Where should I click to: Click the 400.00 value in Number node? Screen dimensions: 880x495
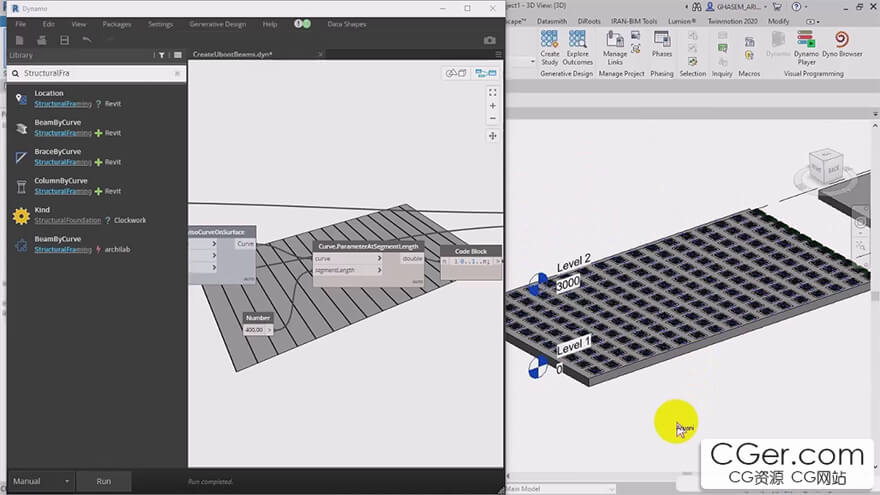tap(254, 330)
